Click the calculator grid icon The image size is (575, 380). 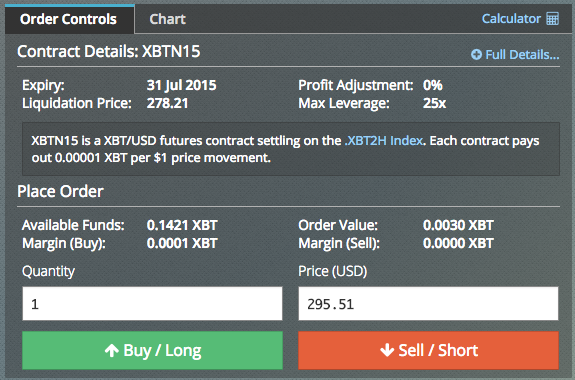552,19
